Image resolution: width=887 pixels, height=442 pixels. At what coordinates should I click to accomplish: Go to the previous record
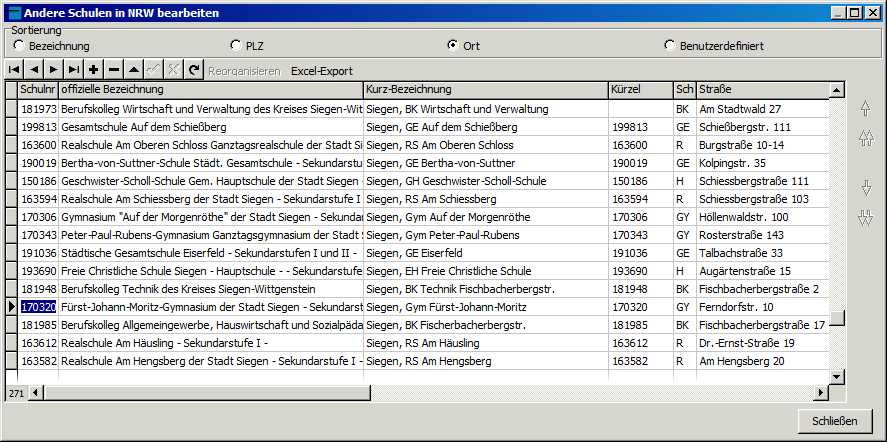click(34, 71)
